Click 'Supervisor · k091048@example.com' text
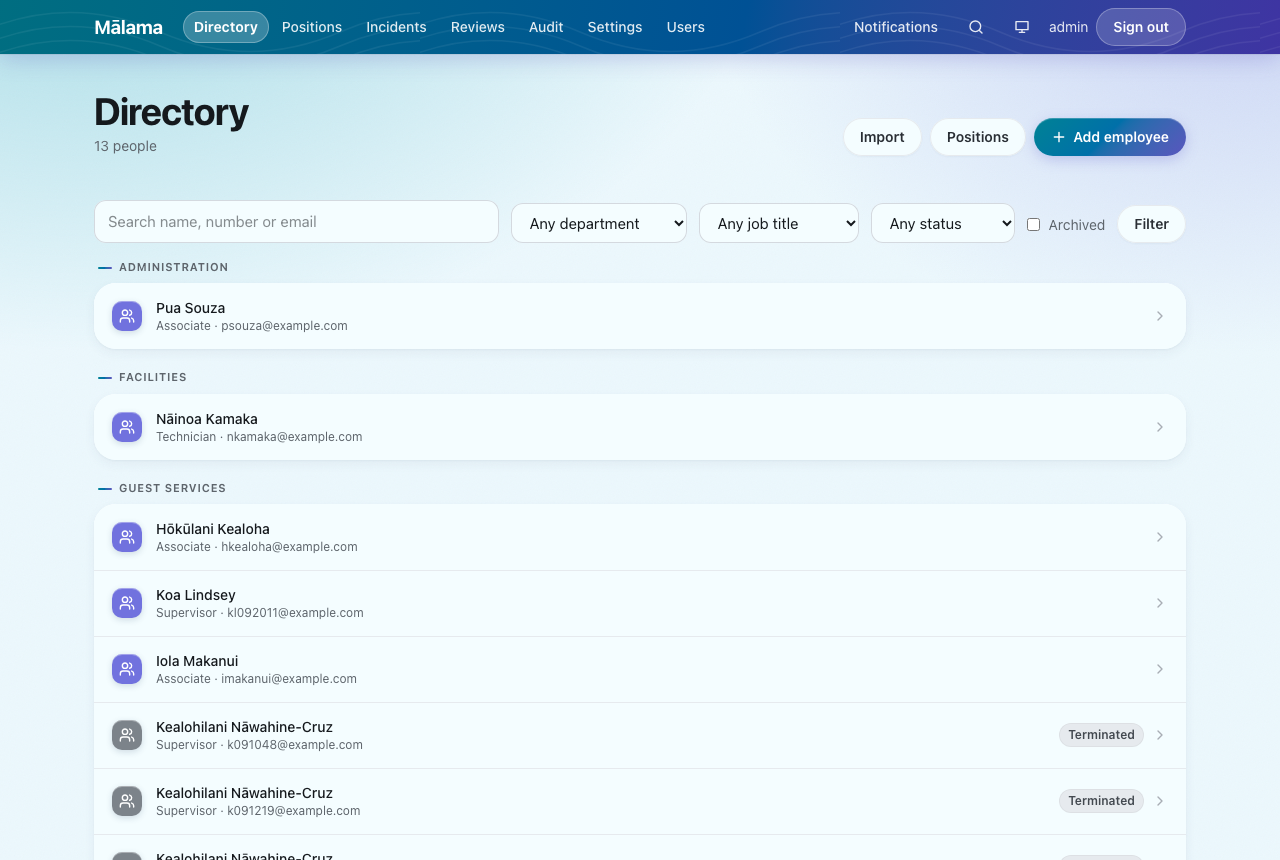The image size is (1280, 860). [x=259, y=745]
